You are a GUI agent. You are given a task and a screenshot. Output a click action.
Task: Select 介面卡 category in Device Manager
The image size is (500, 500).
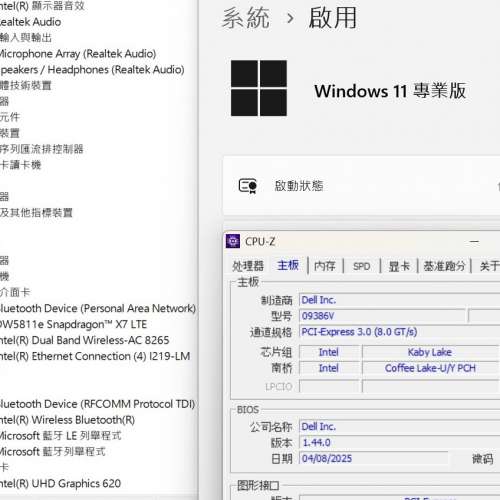click(x=15, y=292)
